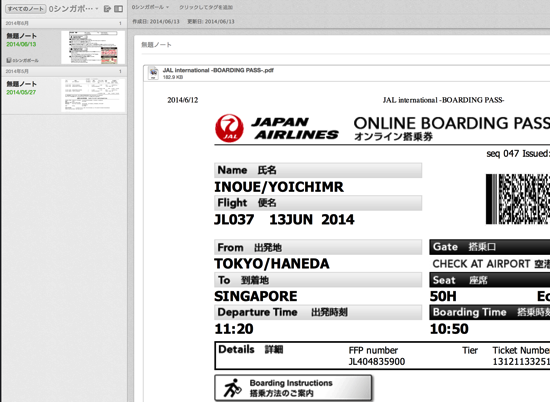Image resolution: width=550 pixels, height=402 pixels.
Task: Click the 2014/6/12 date in PDF header
Action: tap(183, 100)
